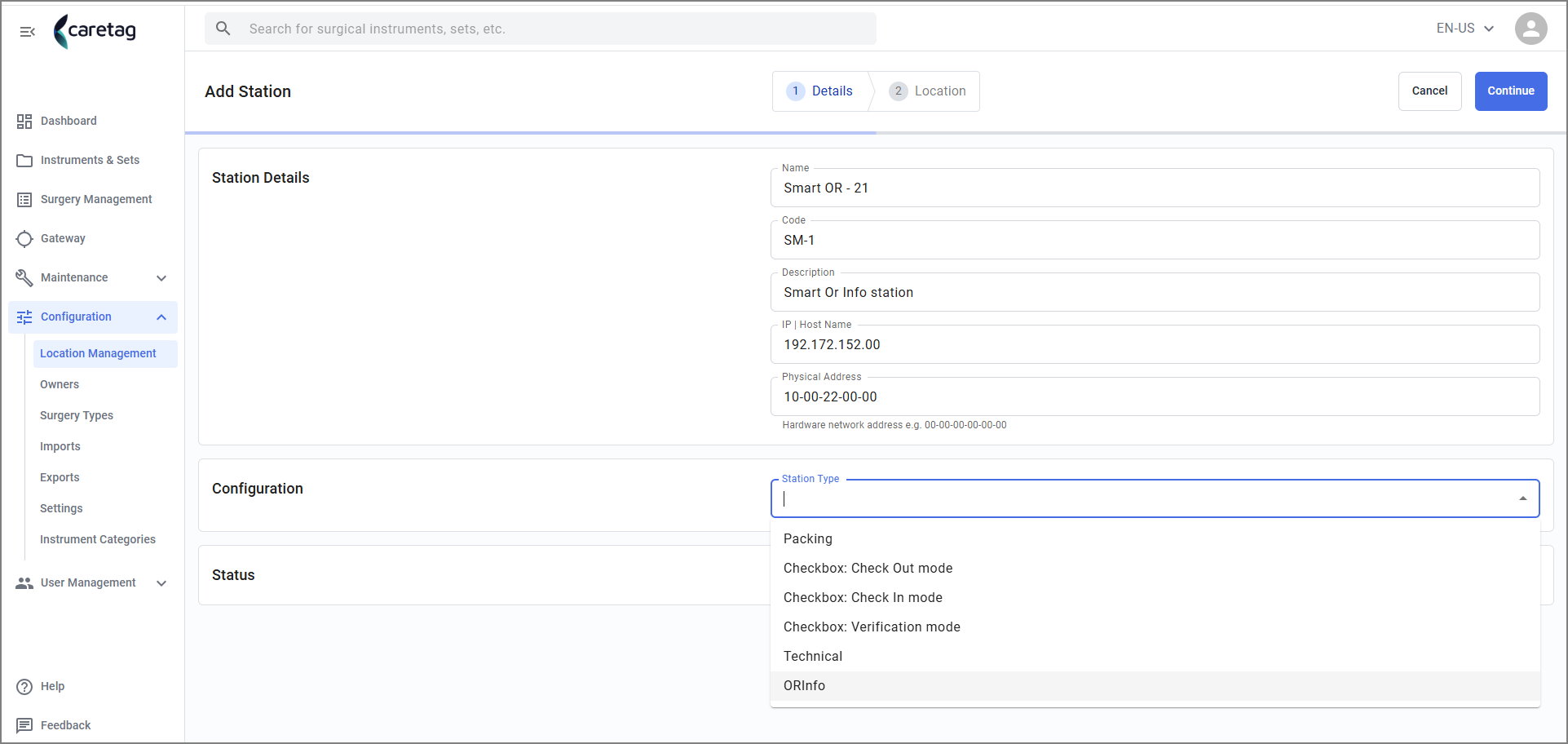Click the Cancel button

click(x=1429, y=91)
